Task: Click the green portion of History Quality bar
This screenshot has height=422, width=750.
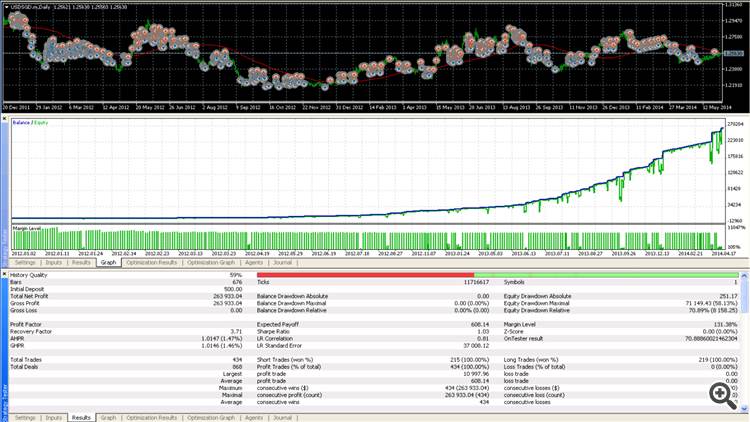Action: pos(606,275)
